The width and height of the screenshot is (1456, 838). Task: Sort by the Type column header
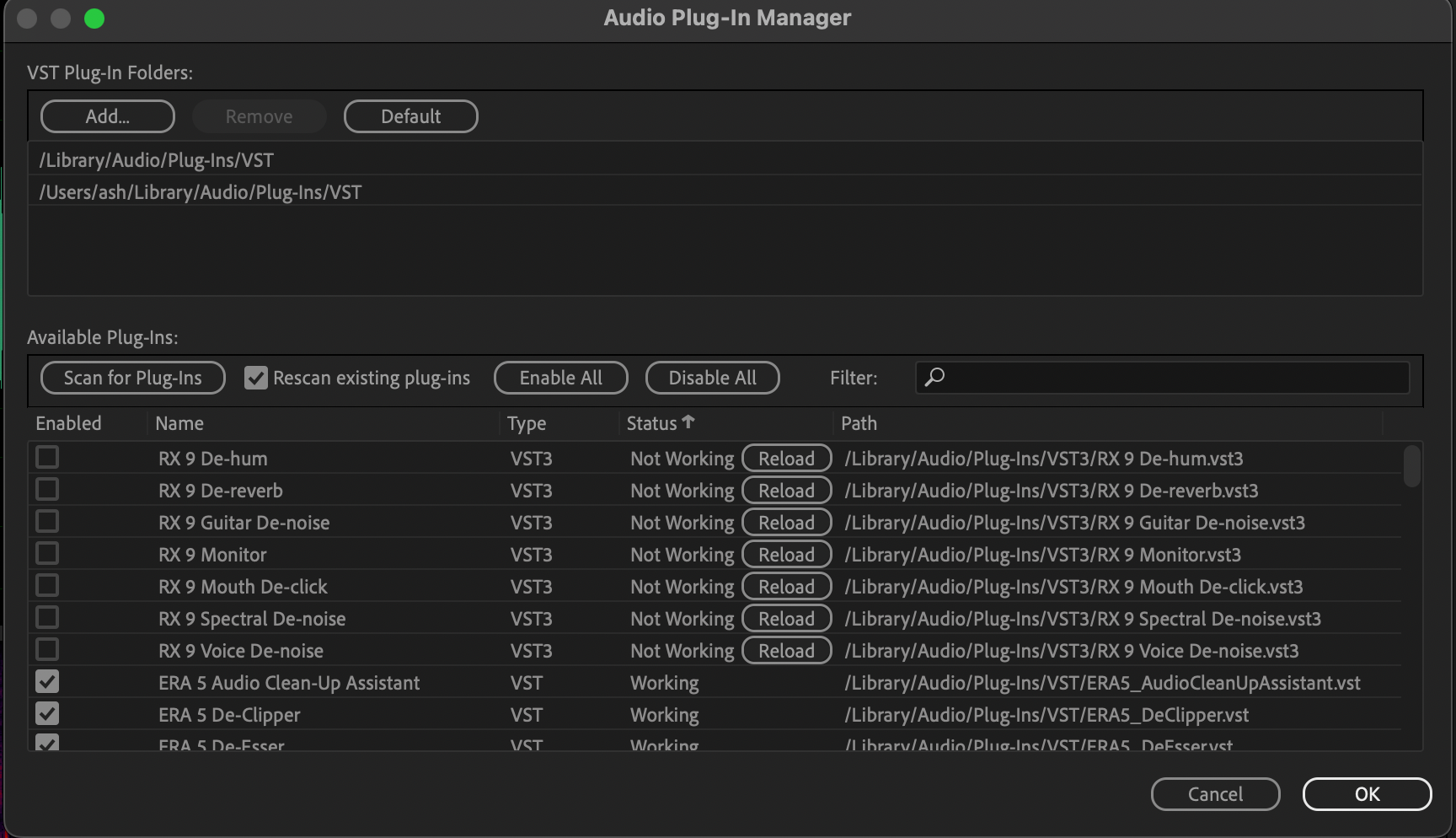[527, 423]
